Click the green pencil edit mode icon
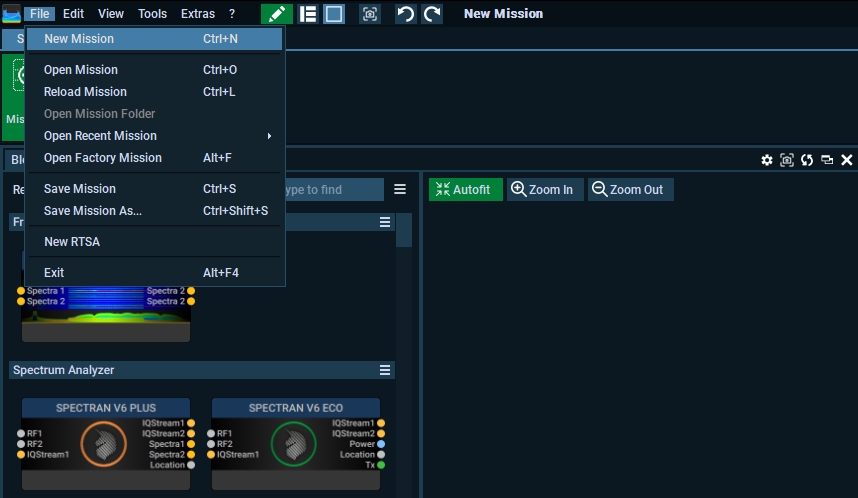 coord(277,14)
